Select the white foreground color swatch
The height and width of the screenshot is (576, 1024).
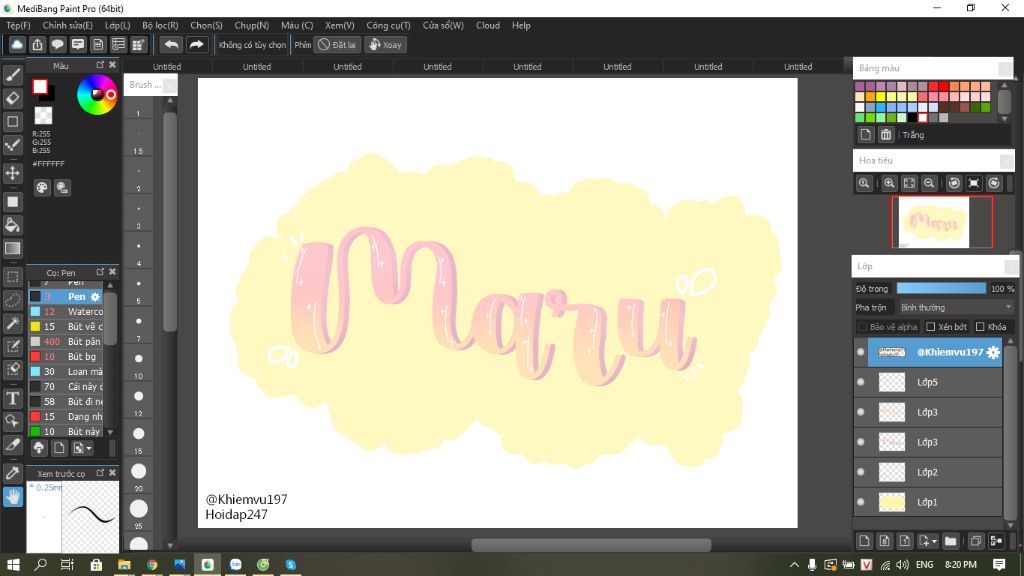click(40, 86)
